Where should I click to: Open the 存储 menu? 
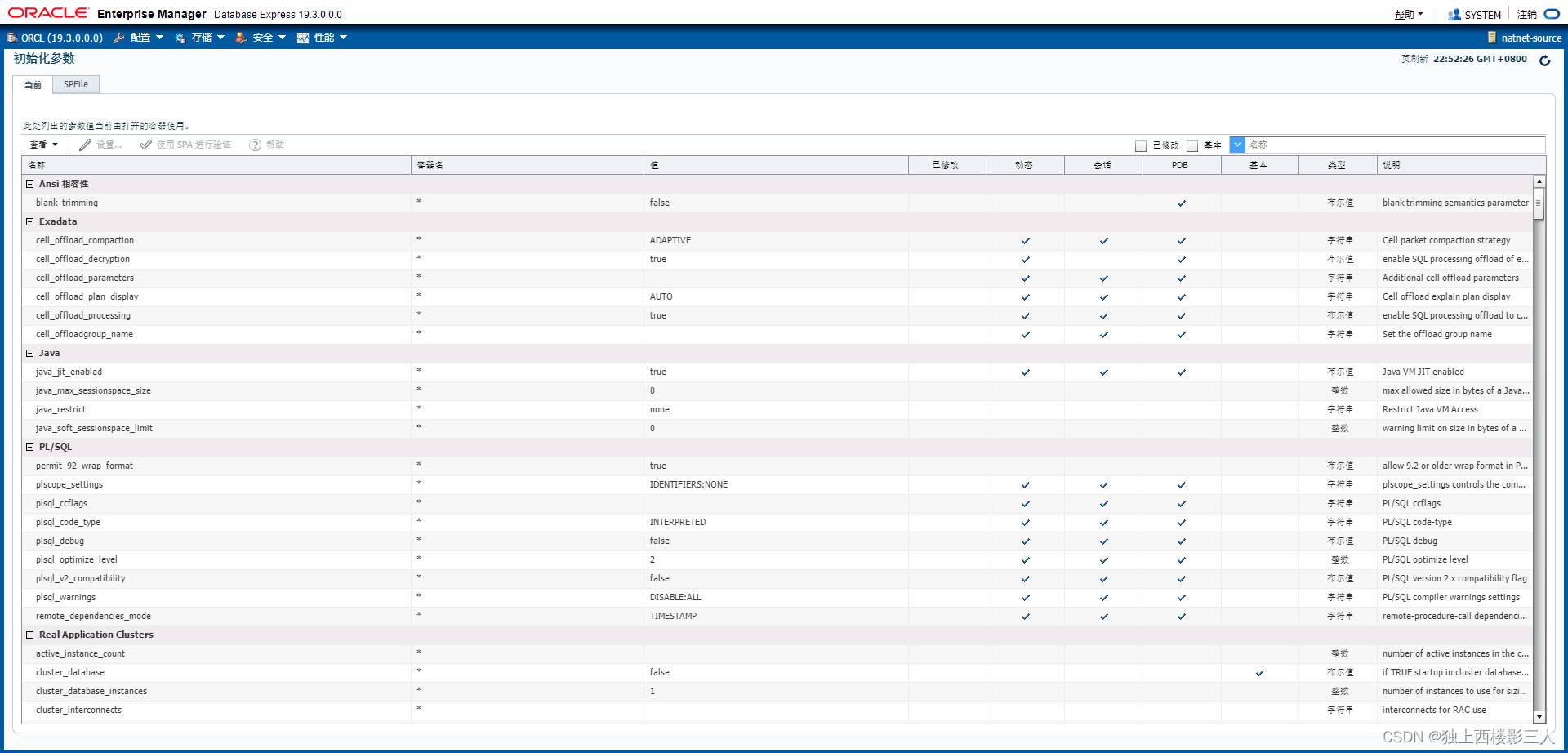click(208, 38)
